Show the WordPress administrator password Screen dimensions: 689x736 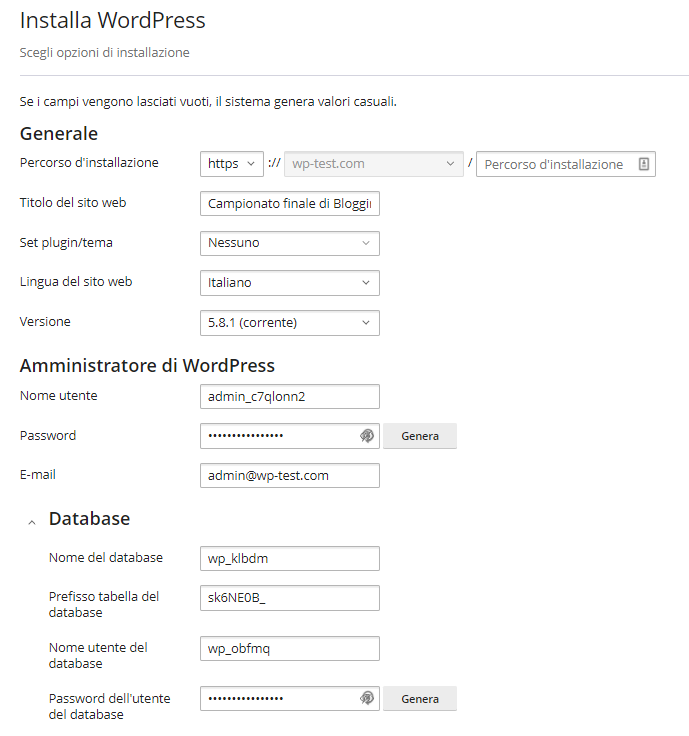(x=367, y=436)
